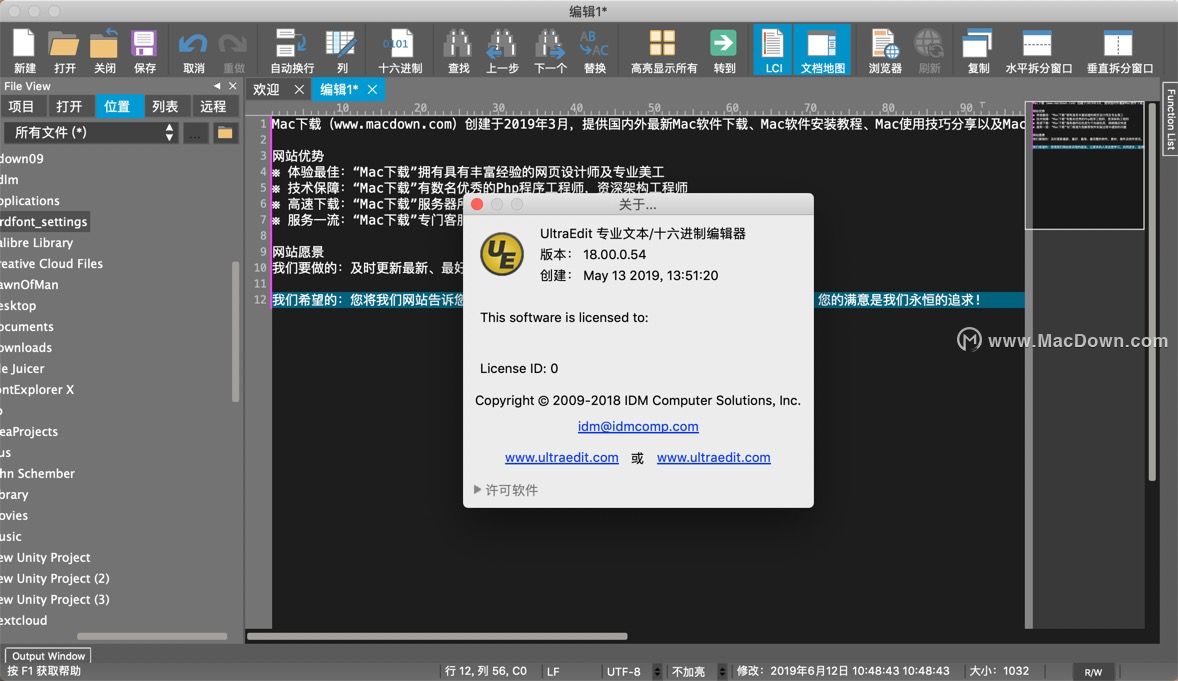This screenshot has height=681, width=1178.
Task: Click the column ruler at mark 50
Action: pos(654,107)
